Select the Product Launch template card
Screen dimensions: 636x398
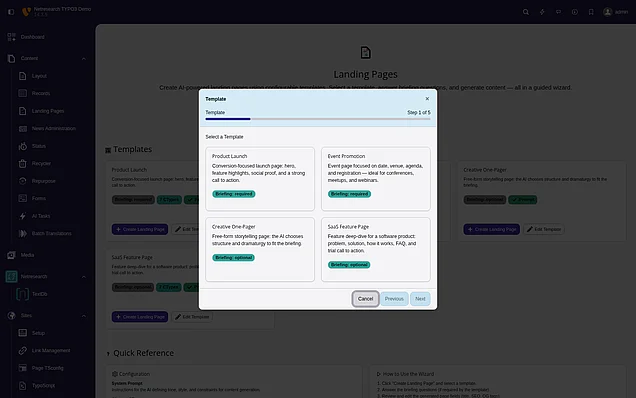click(x=260, y=179)
